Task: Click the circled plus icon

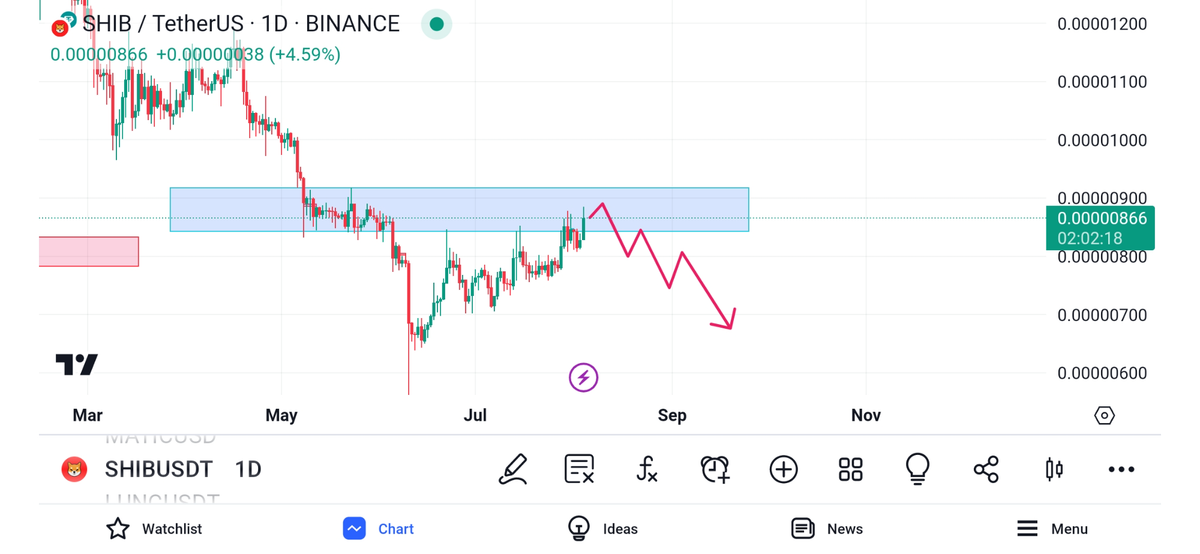Action: (x=783, y=469)
